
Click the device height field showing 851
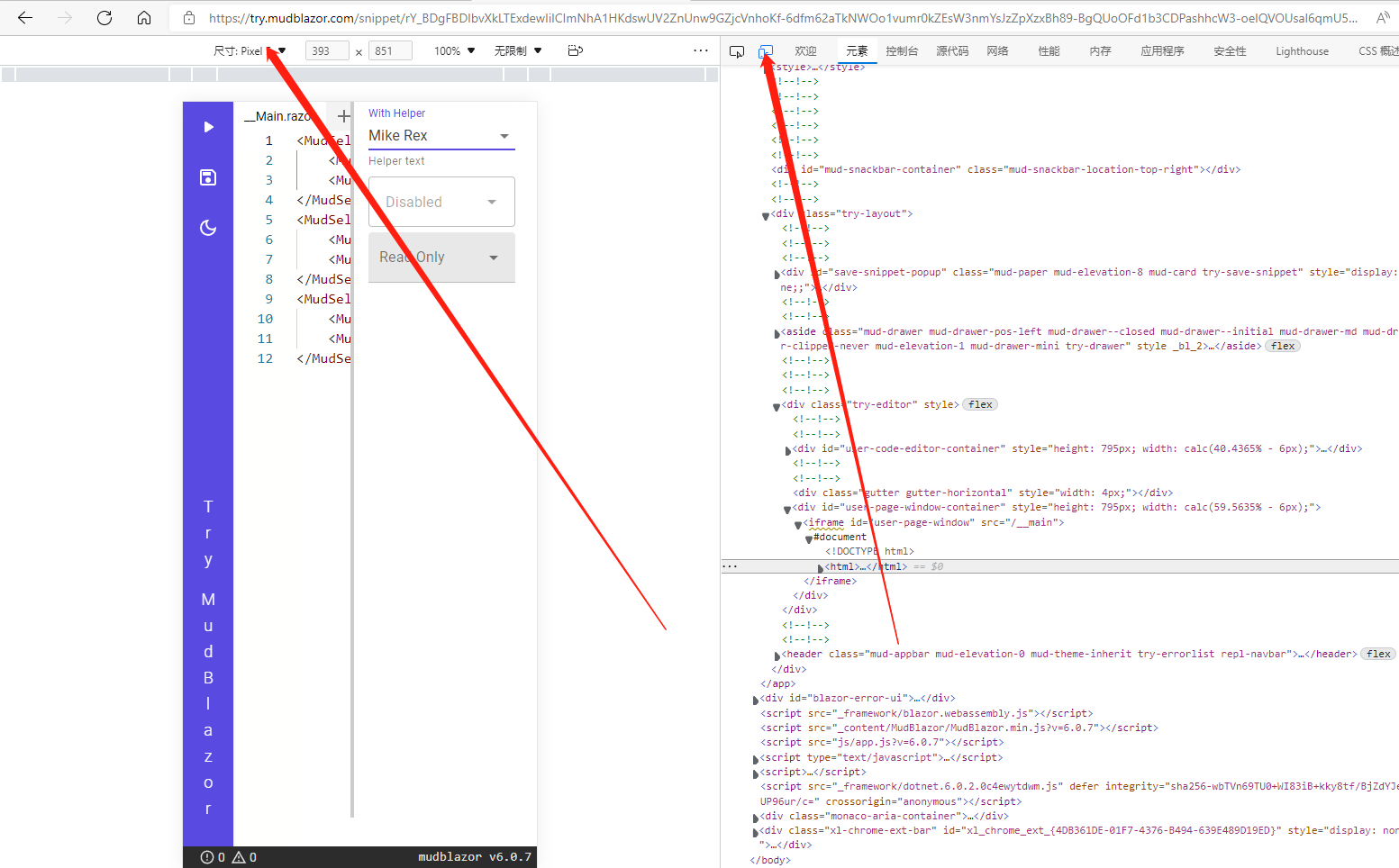coord(390,51)
